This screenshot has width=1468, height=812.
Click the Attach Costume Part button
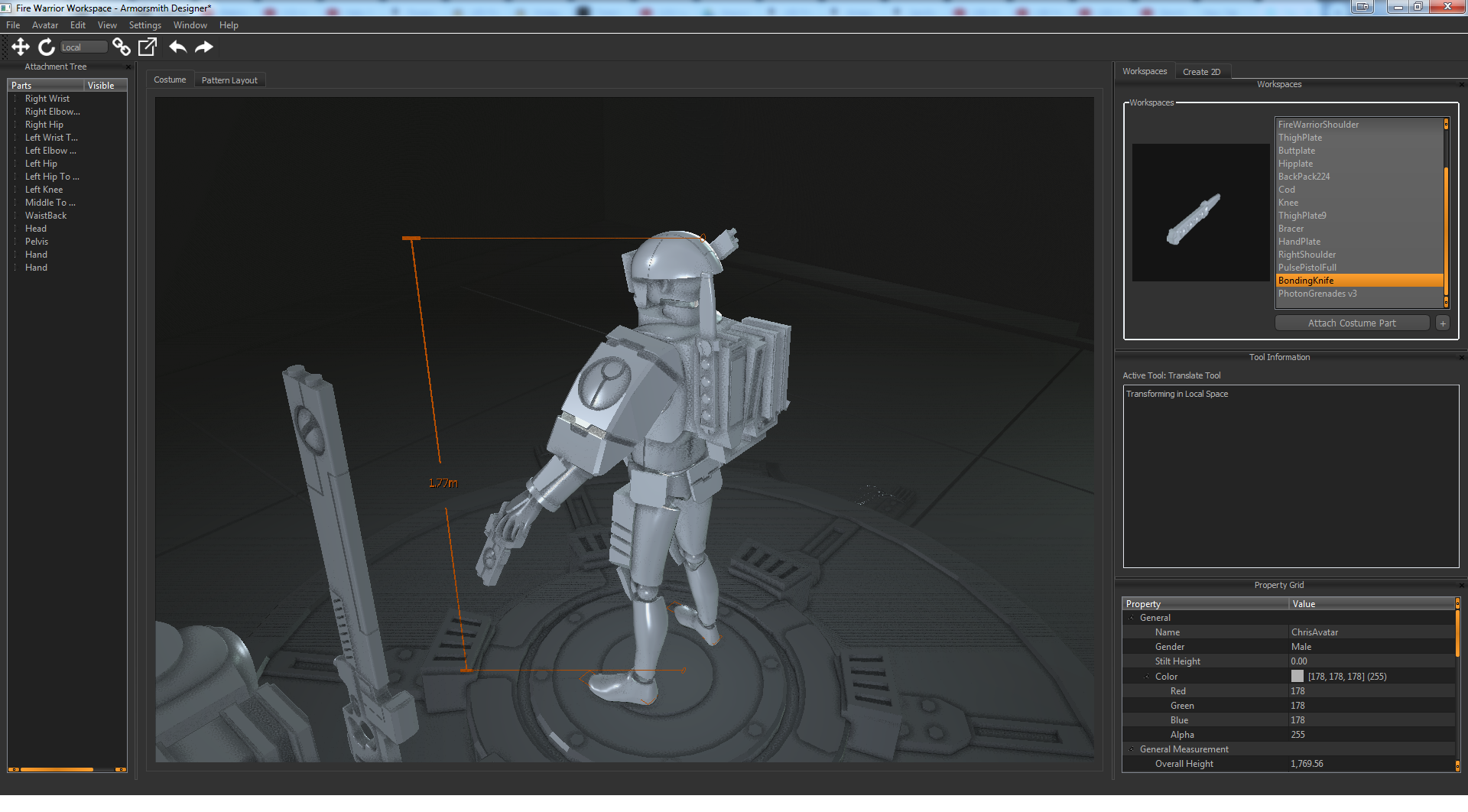tap(1351, 323)
